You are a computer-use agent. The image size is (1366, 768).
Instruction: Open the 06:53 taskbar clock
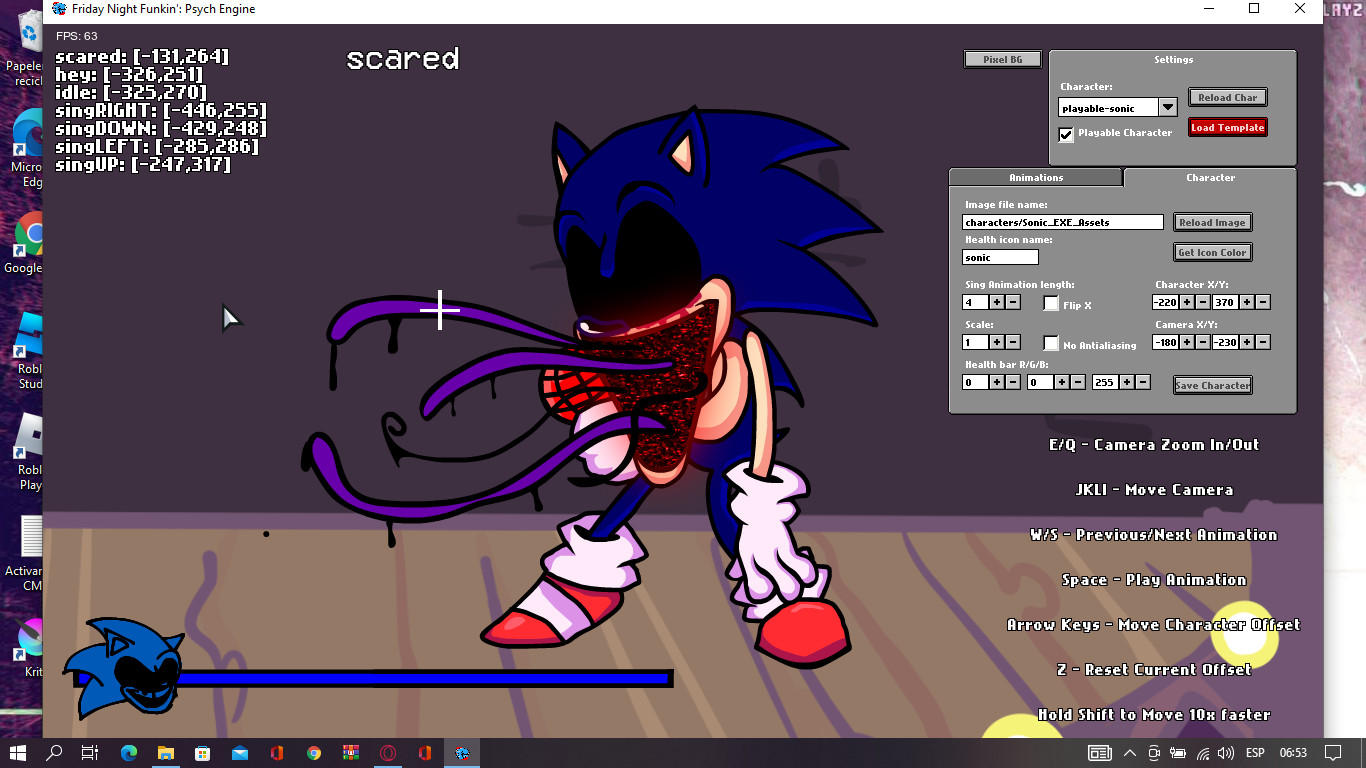click(1293, 753)
